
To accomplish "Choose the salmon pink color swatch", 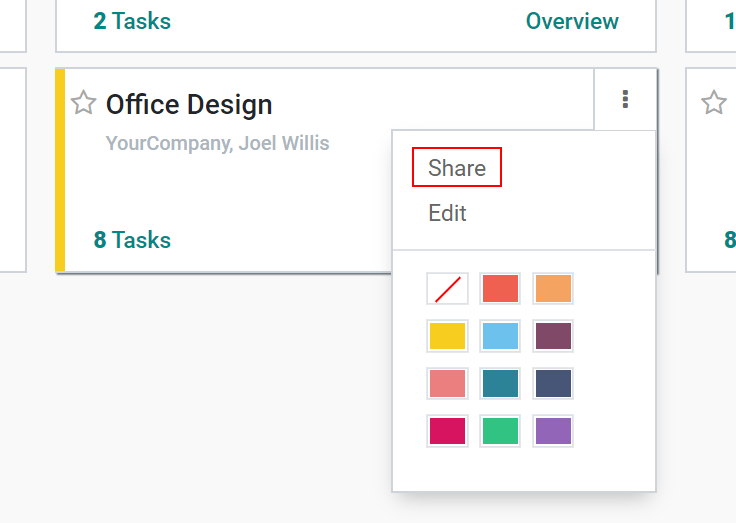I will click(447, 383).
